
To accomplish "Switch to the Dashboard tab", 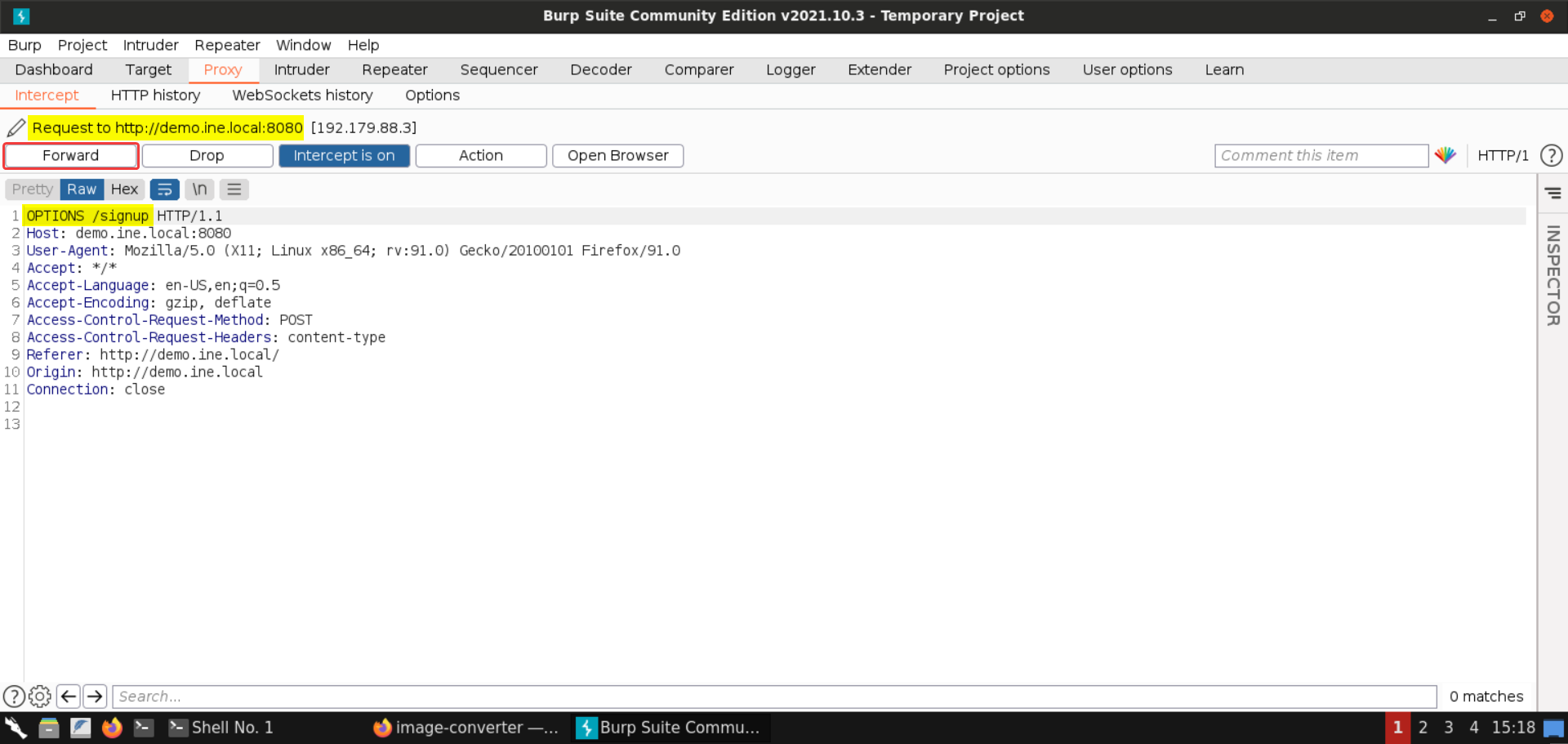I will (54, 70).
